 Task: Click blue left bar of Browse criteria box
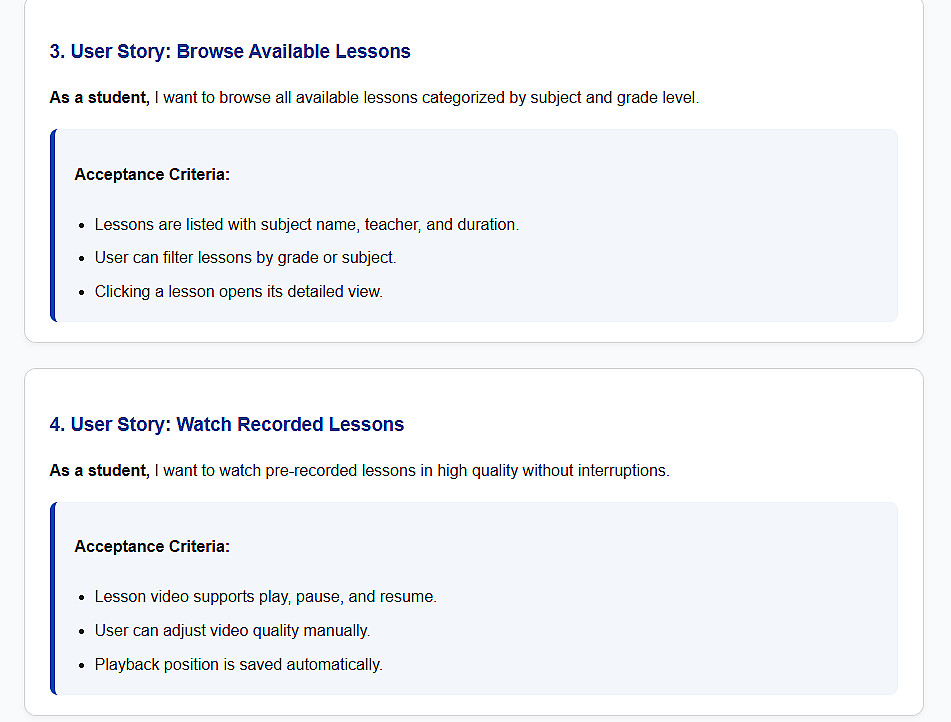(53, 226)
